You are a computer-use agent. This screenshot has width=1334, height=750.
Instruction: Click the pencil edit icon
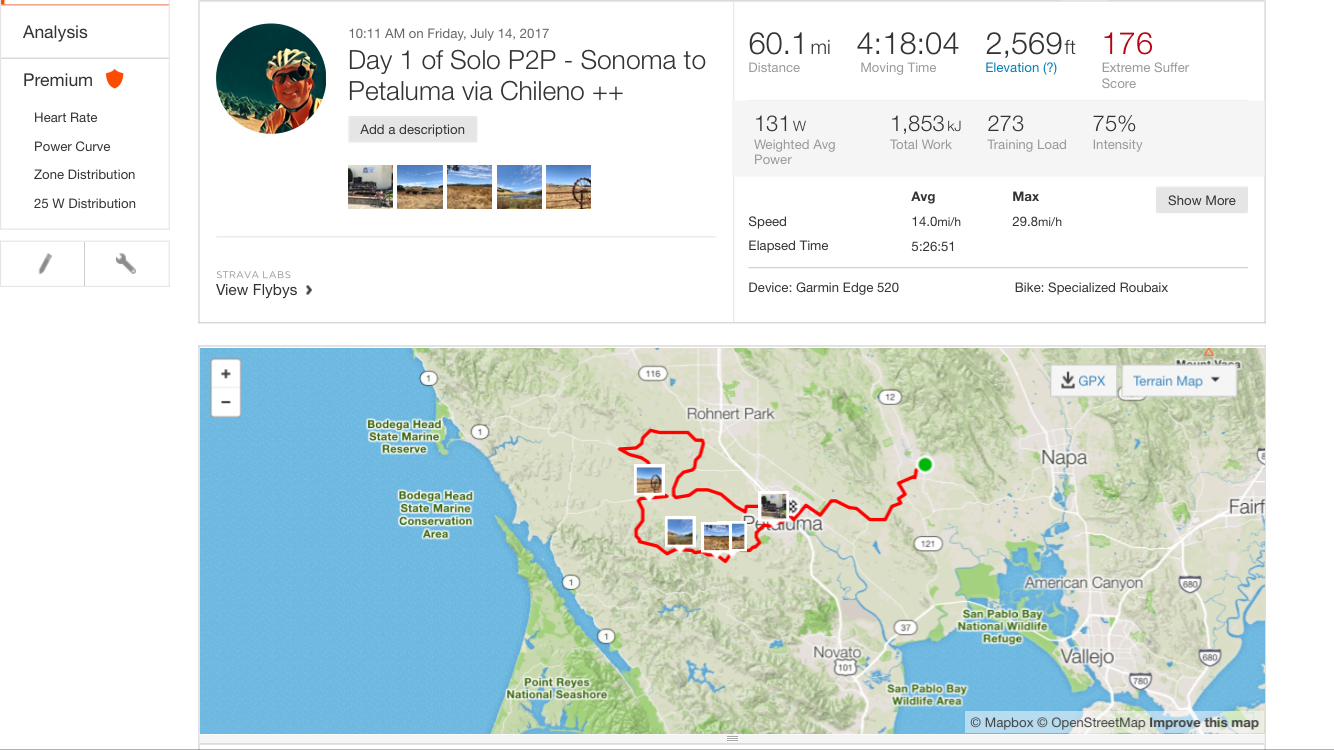[x=43, y=264]
